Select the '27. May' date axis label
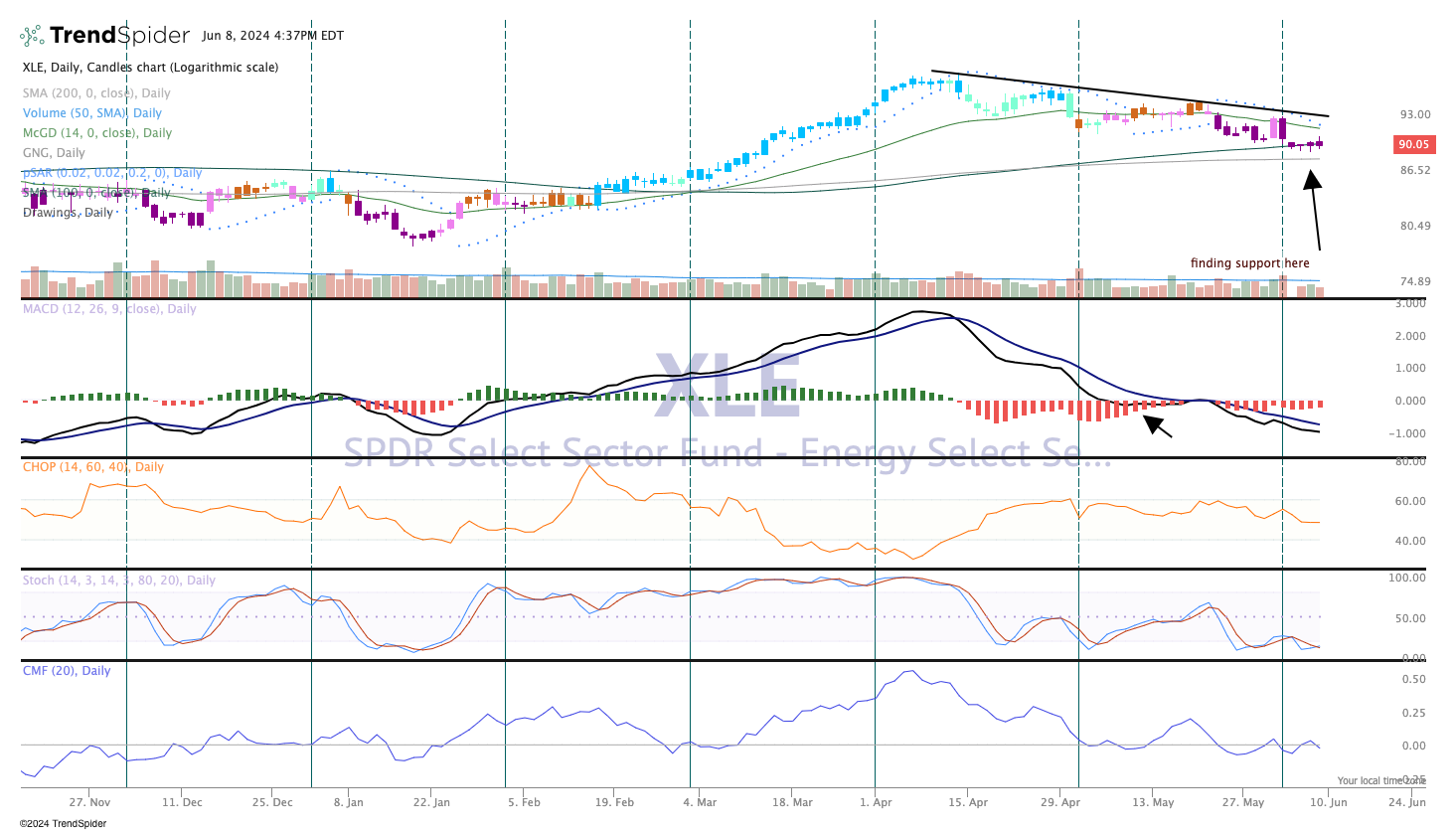The width and height of the screenshot is (1456, 833). [1243, 802]
